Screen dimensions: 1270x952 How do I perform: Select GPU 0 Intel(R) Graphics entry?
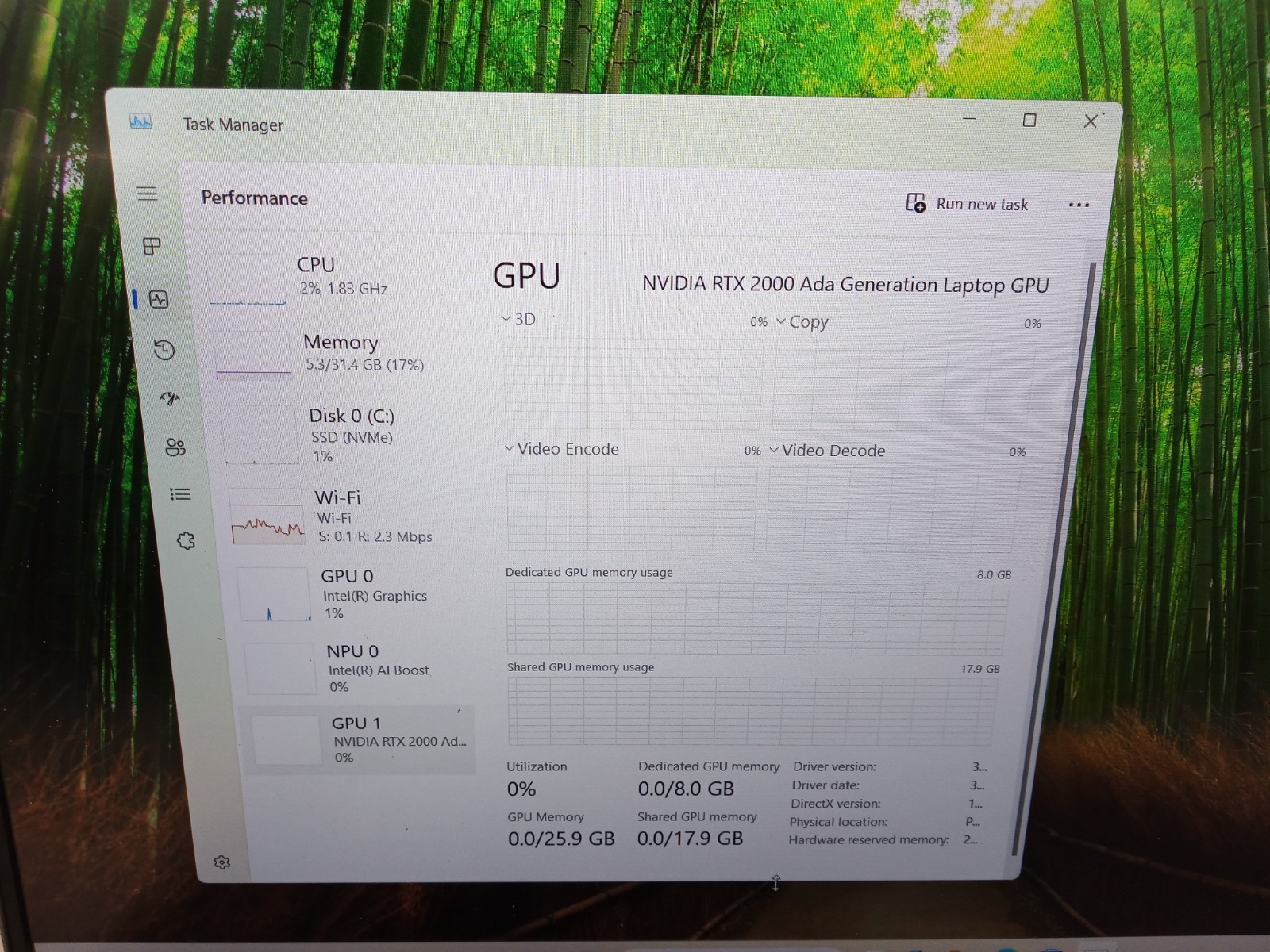(353, 594)
